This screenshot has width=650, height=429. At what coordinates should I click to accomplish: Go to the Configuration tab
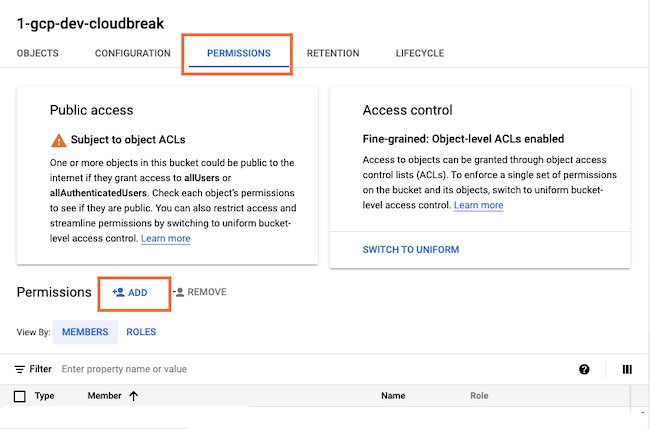click(133, 53)
